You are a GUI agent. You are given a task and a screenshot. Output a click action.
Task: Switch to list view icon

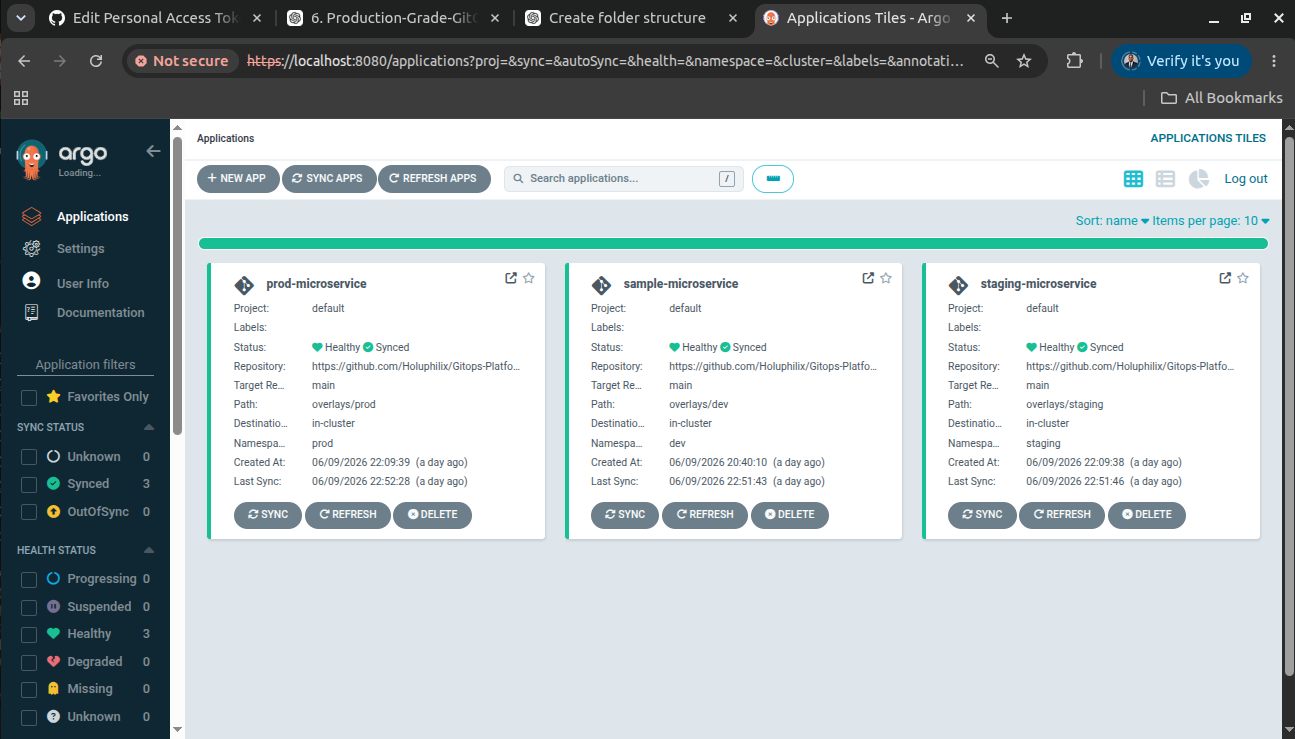click(x=1165, y=179)
